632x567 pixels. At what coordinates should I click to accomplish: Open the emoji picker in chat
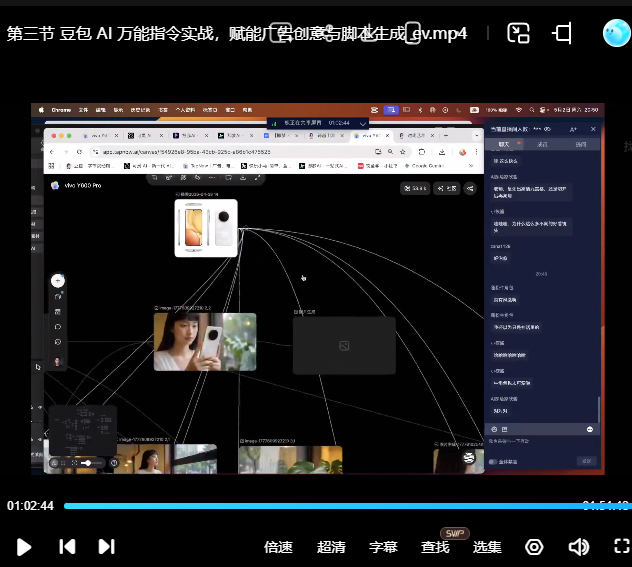click(494, 429)
